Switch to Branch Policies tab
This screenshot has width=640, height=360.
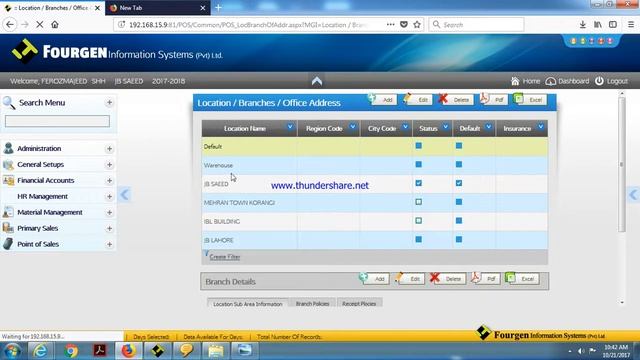(312, 304)
